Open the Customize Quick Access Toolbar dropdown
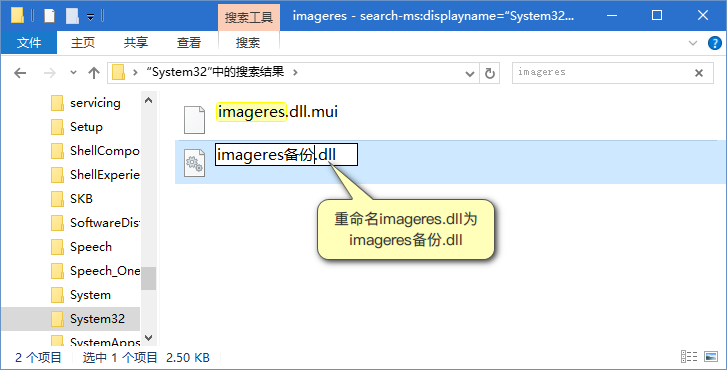The image size is (727, 370). click(x=90, y=17)
